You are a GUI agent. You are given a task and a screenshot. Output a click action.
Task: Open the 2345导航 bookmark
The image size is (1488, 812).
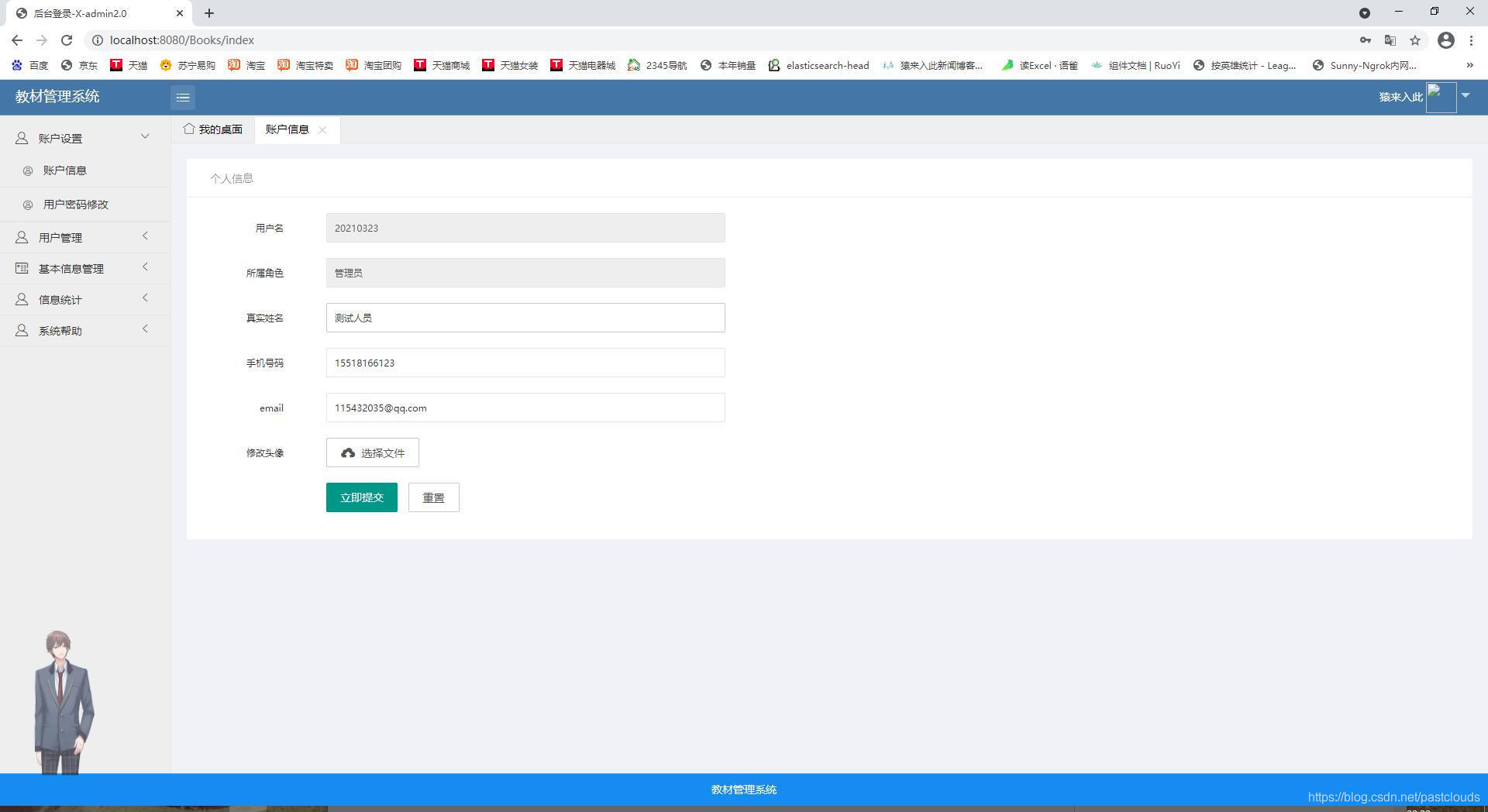coord(657,65)
